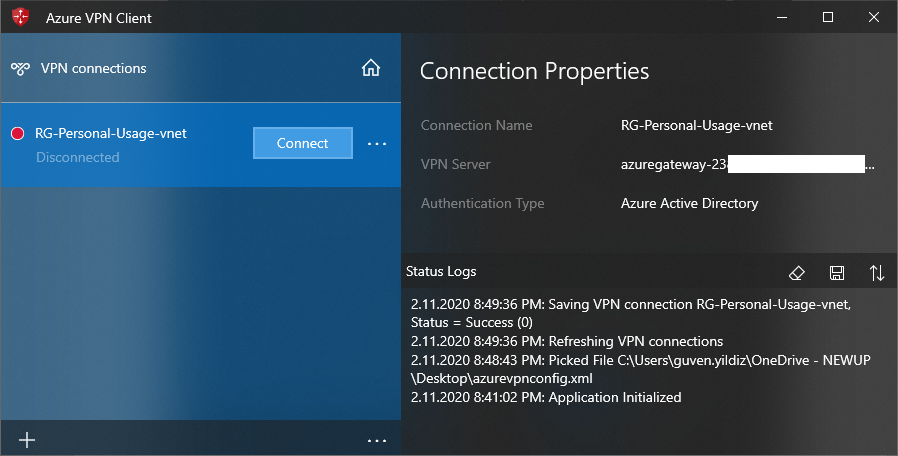Click the VPN connections network icon
The height and width of the screenshot is (456, 898).
(x=20, y=69)
